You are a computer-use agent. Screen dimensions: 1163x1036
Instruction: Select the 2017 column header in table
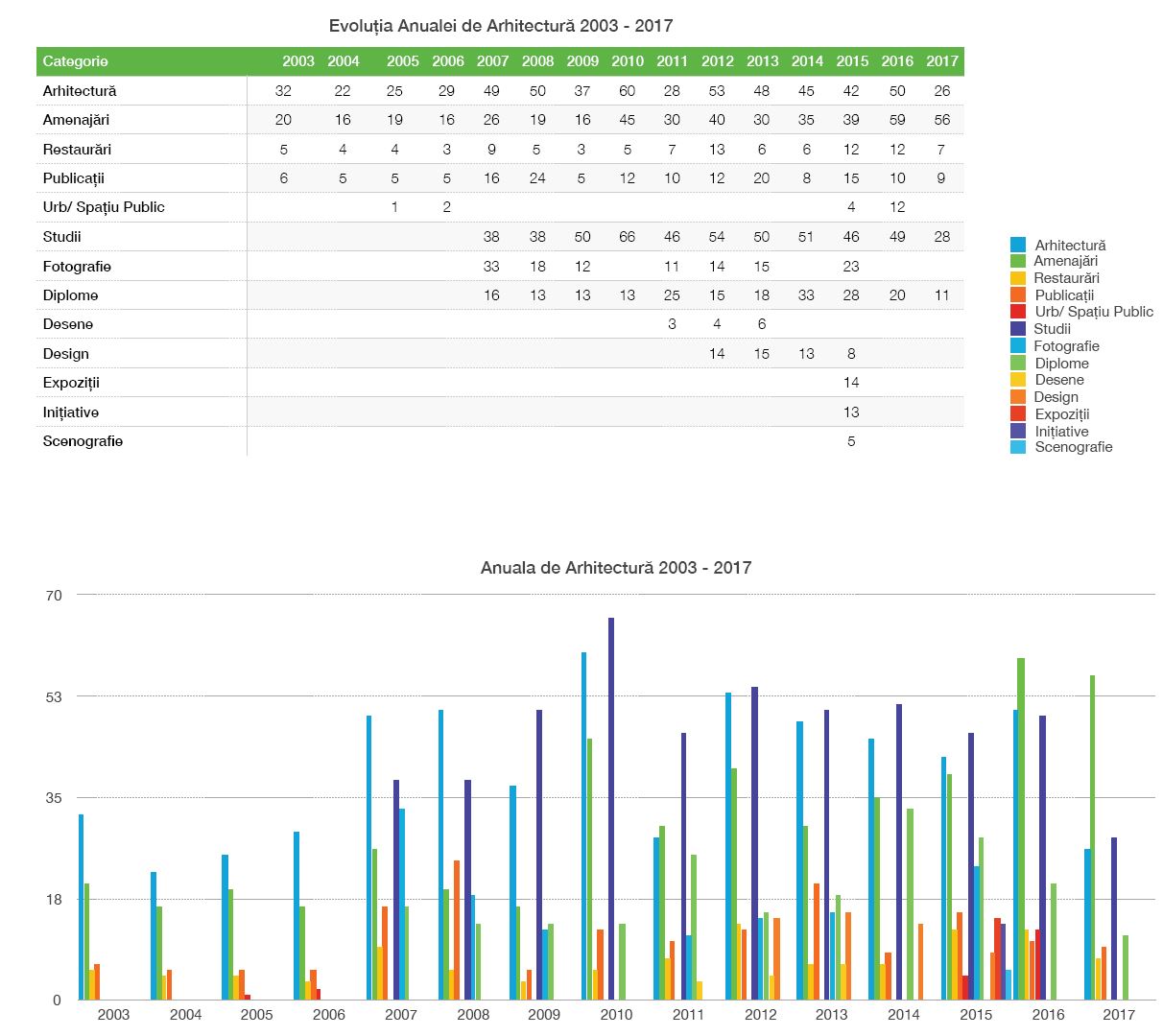click(x=942, y=61)
